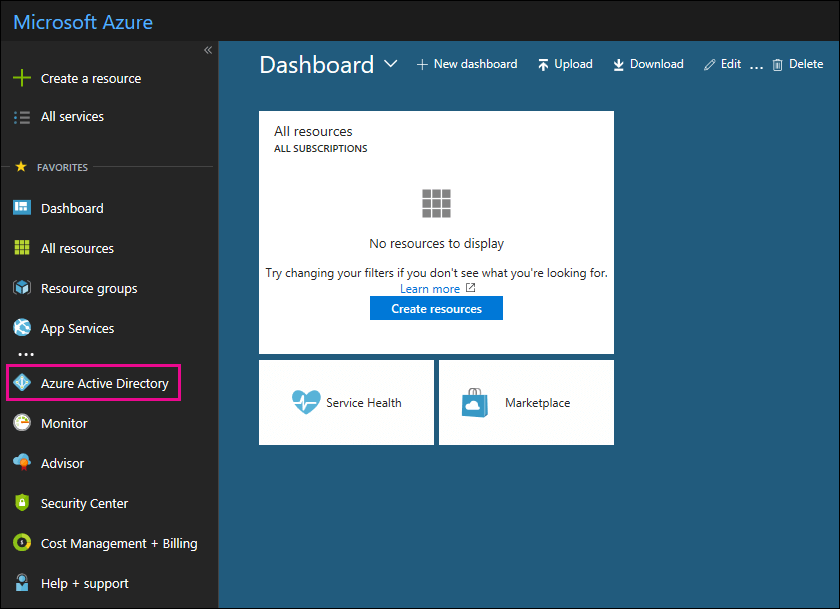This screenshot has width=840, height=609.
Task: Follow the Learn more link
Action: click(x=430, y=289)
